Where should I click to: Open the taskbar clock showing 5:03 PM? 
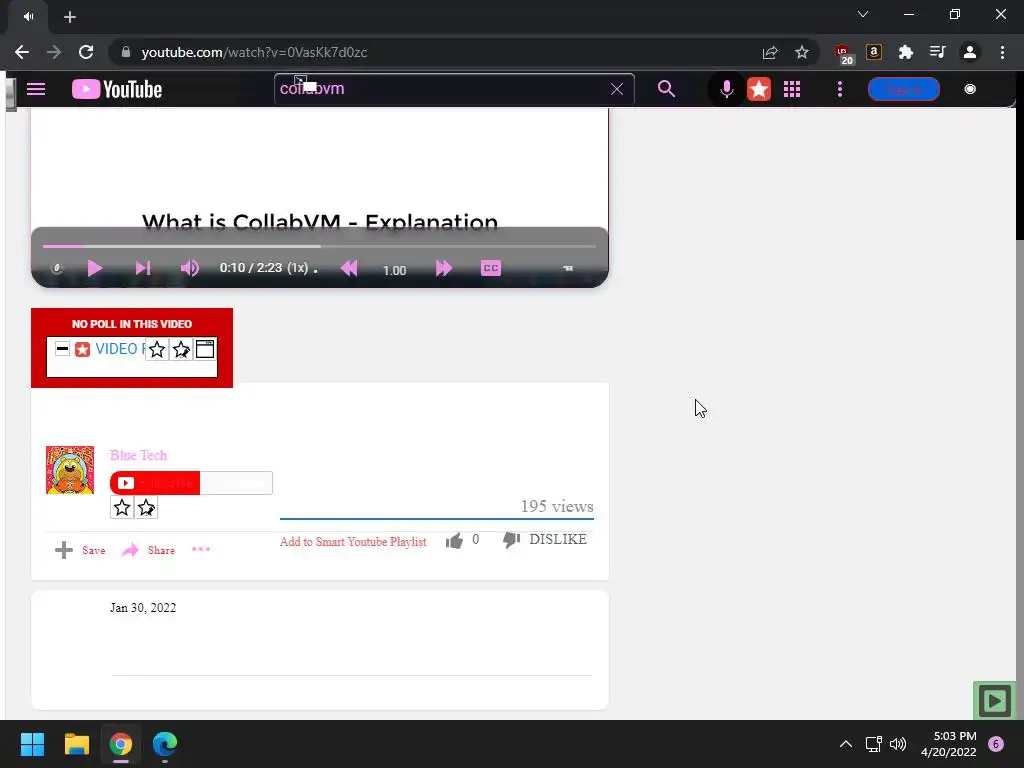point(949,744)
